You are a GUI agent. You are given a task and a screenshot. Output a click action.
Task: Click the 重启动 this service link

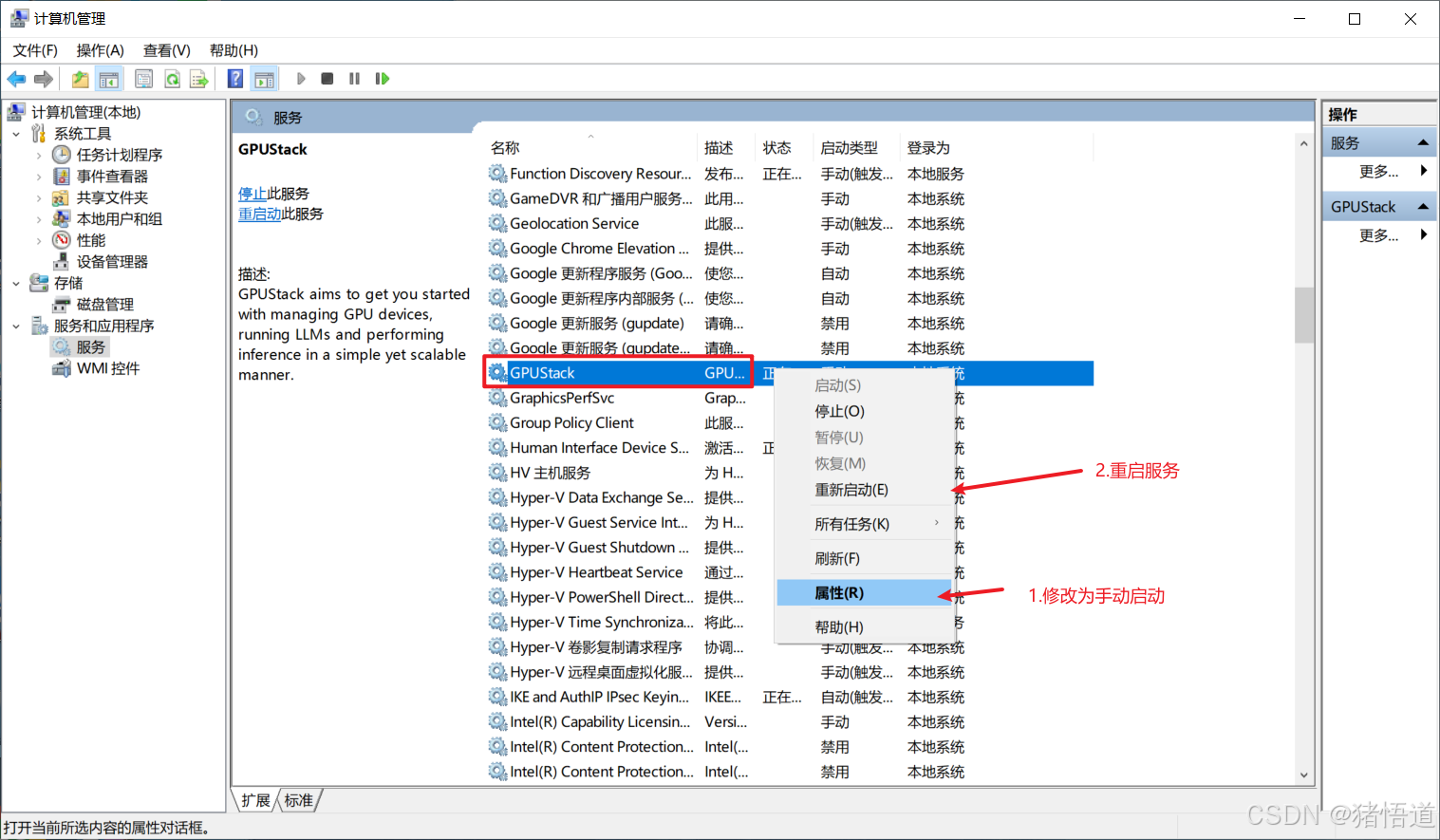pyautogui.click(x=260, y=215)
